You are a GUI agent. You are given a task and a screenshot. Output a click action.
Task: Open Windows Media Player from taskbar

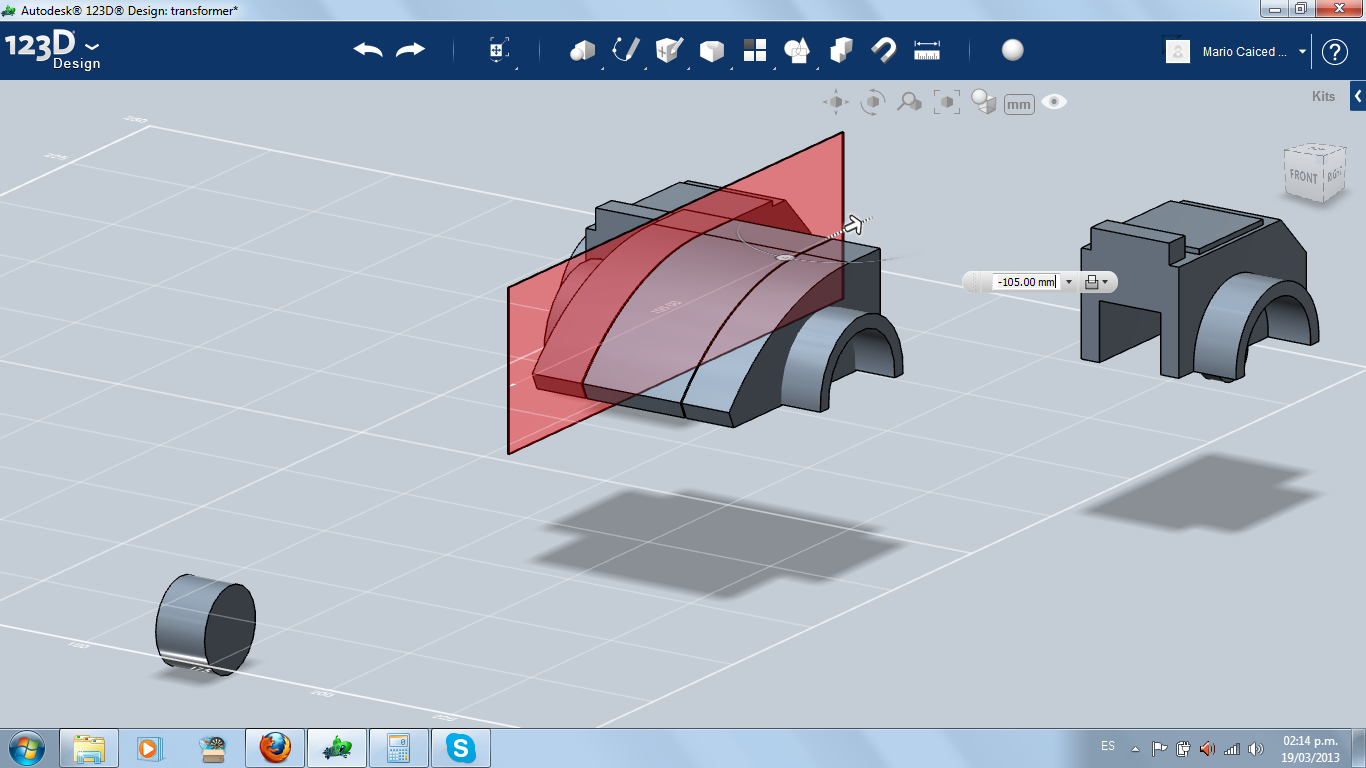(x=150, y=748)
